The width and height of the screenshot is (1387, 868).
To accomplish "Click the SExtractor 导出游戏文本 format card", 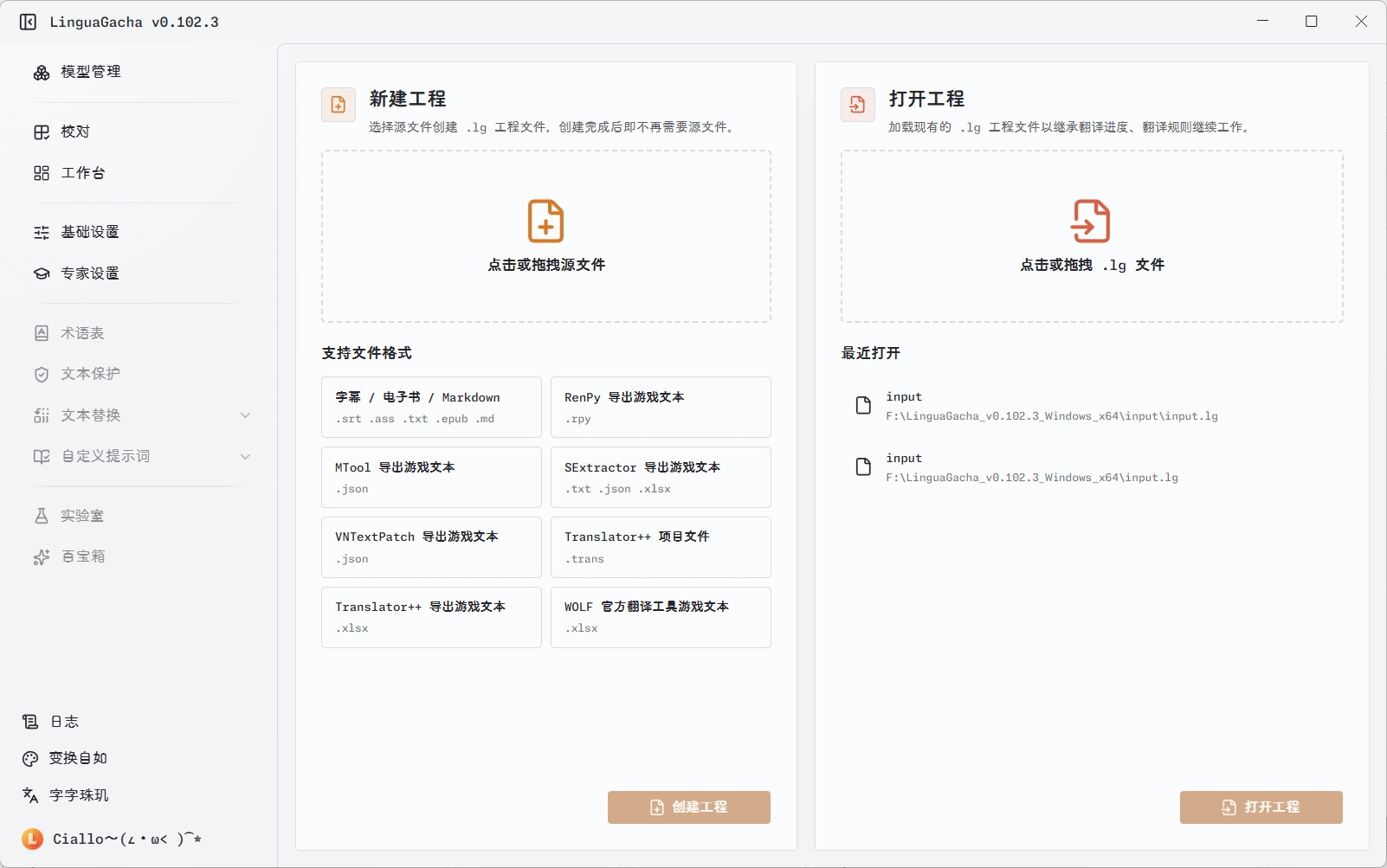I will (661, 477).
